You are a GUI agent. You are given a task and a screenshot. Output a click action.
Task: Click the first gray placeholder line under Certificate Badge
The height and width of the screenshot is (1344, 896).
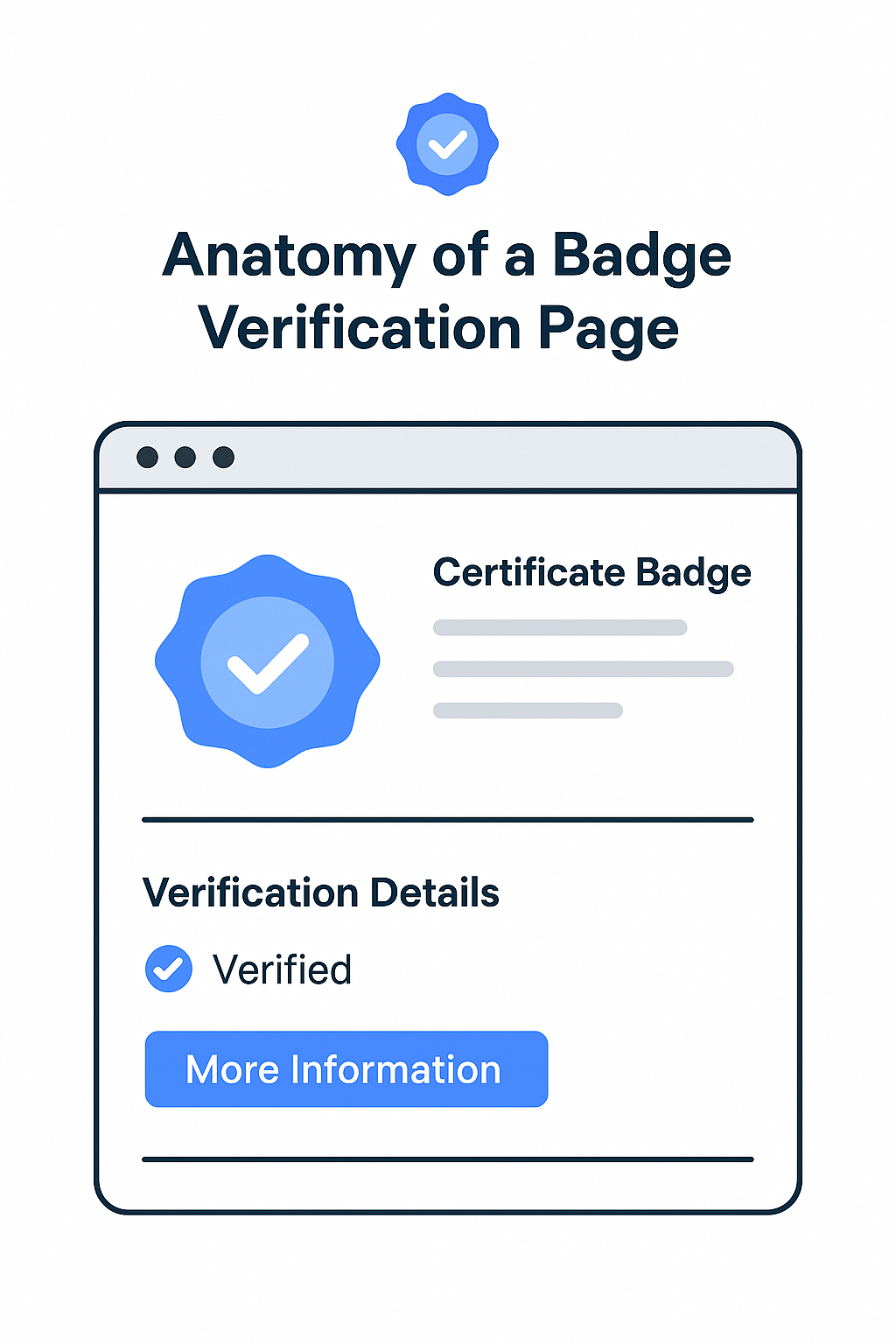tap(560, 627)
